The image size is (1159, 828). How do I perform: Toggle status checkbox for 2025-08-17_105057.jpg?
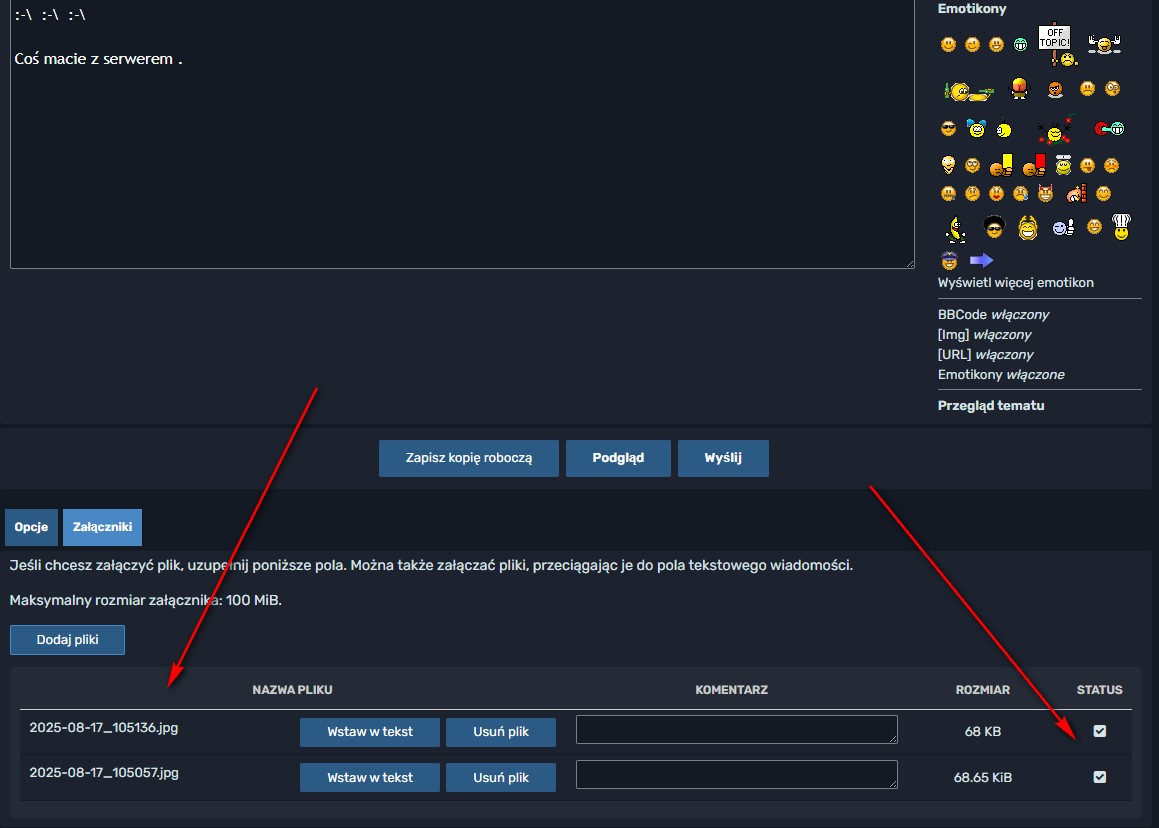(x=1100, y=777)
